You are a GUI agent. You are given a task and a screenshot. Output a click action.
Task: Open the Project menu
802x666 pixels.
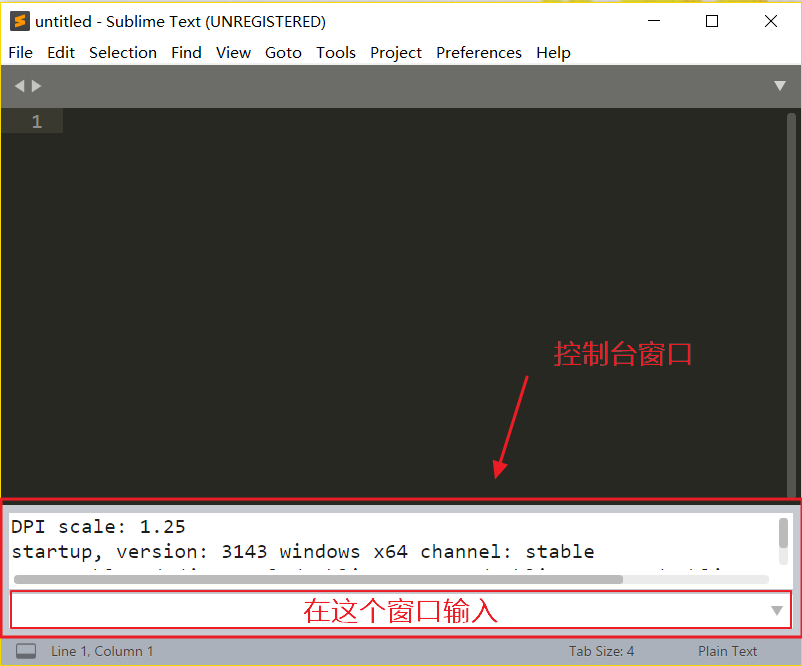396,53
